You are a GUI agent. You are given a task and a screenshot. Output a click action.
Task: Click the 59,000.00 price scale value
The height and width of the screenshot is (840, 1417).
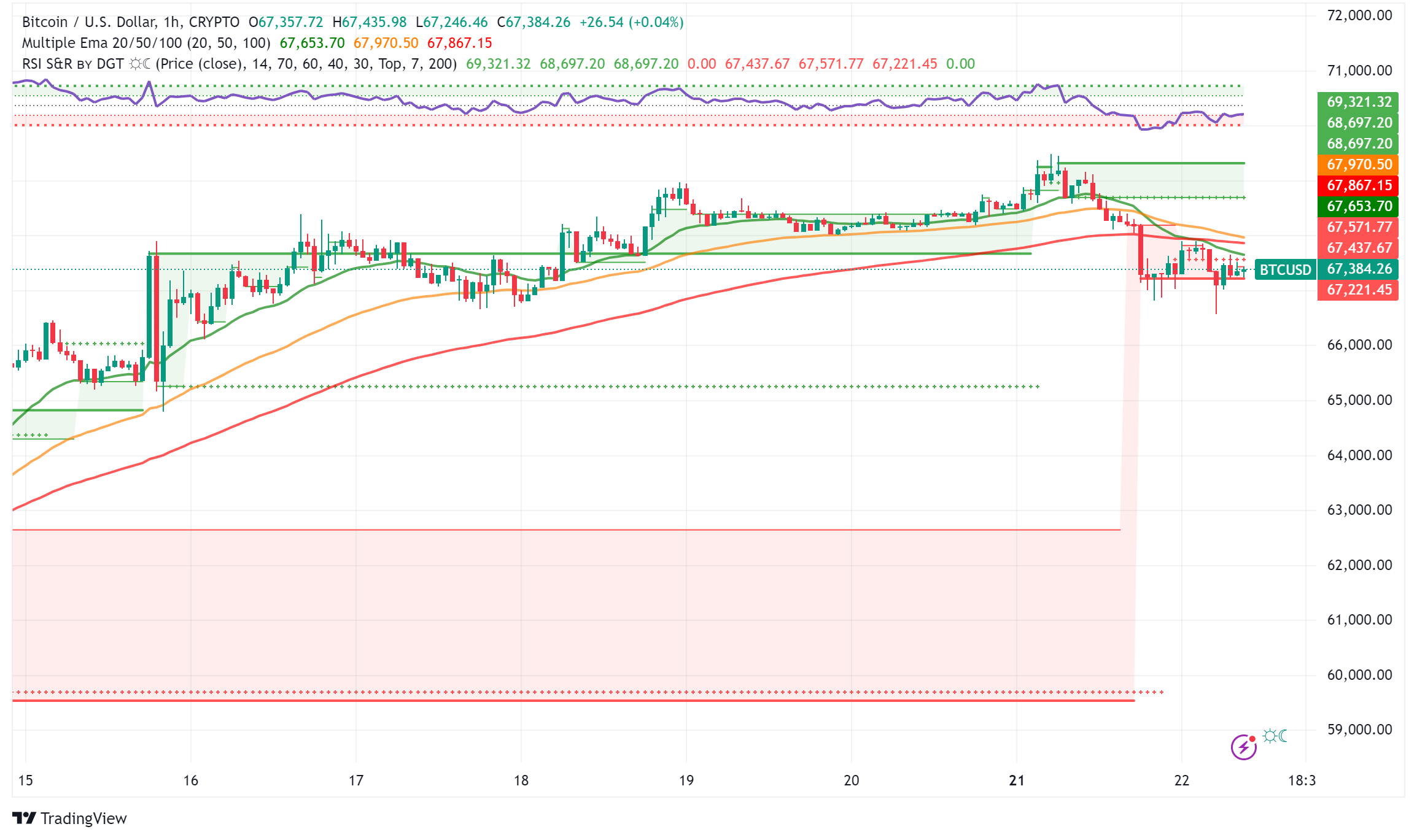(1359, 730)
